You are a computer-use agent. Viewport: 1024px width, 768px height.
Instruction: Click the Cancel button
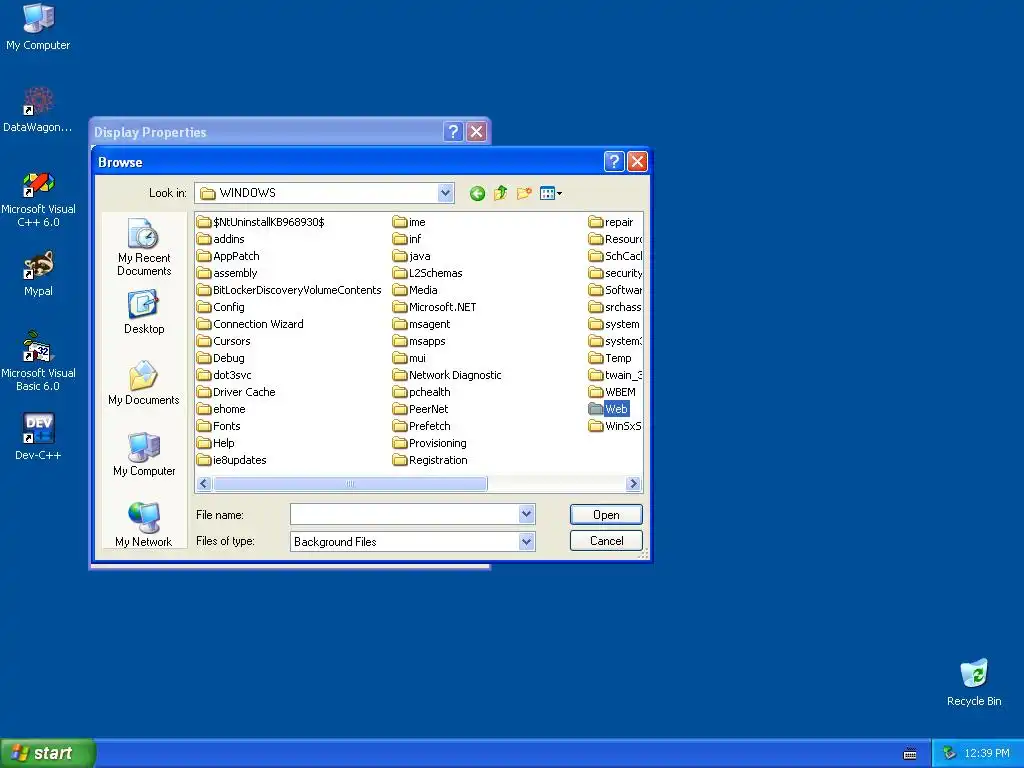click(x=606, y=541)
